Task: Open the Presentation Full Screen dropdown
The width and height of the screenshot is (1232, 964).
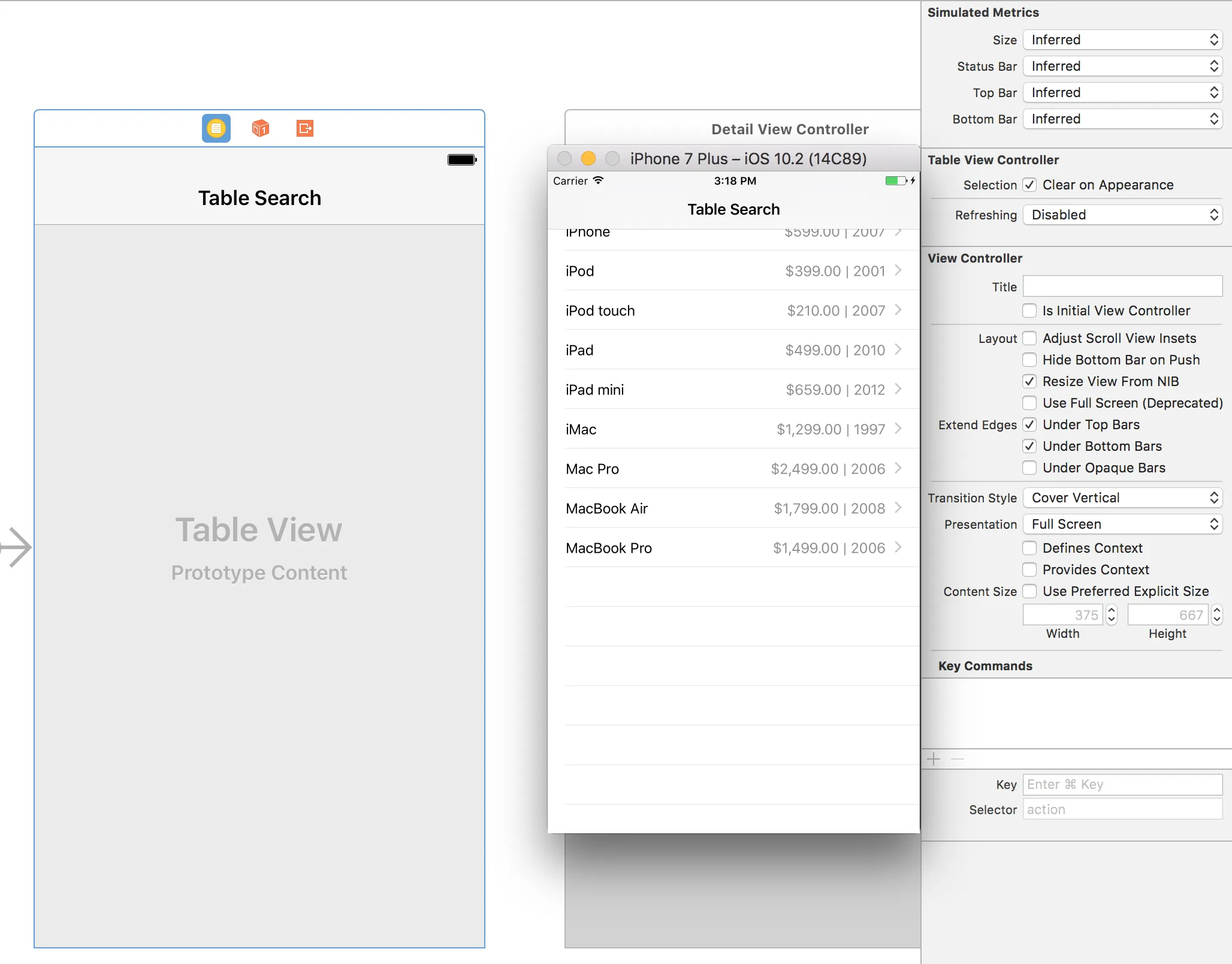Action: point(1122,524)
